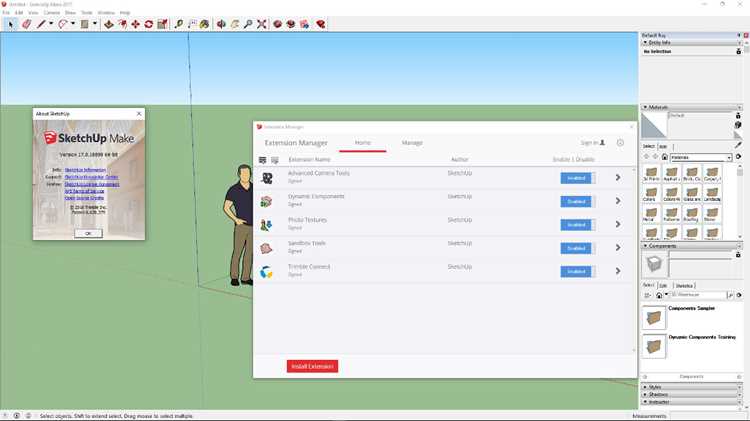
Task: Click the Open Source Credits link
Action: click(84, 198)
